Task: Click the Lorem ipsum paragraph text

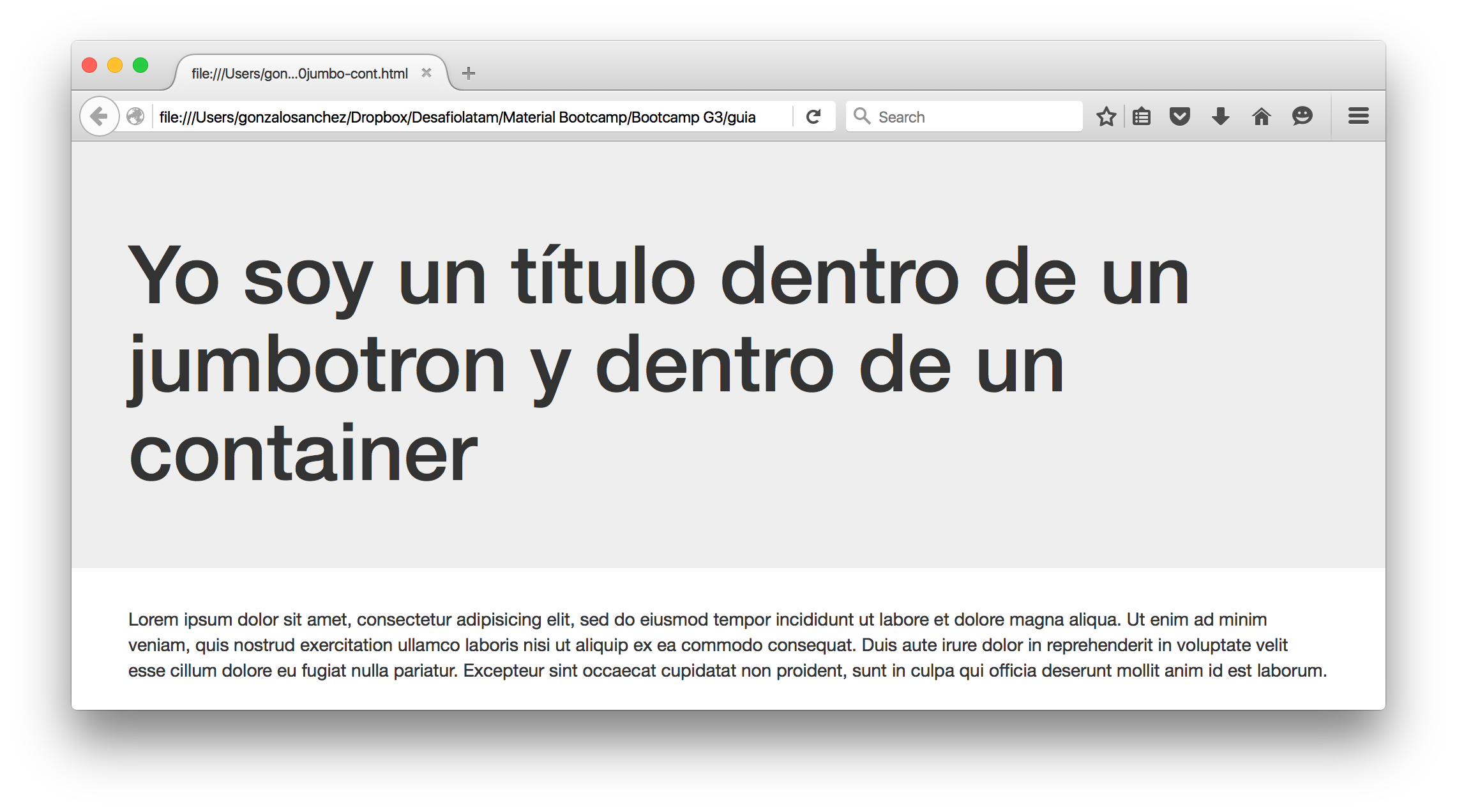Action: coord(727,645)
